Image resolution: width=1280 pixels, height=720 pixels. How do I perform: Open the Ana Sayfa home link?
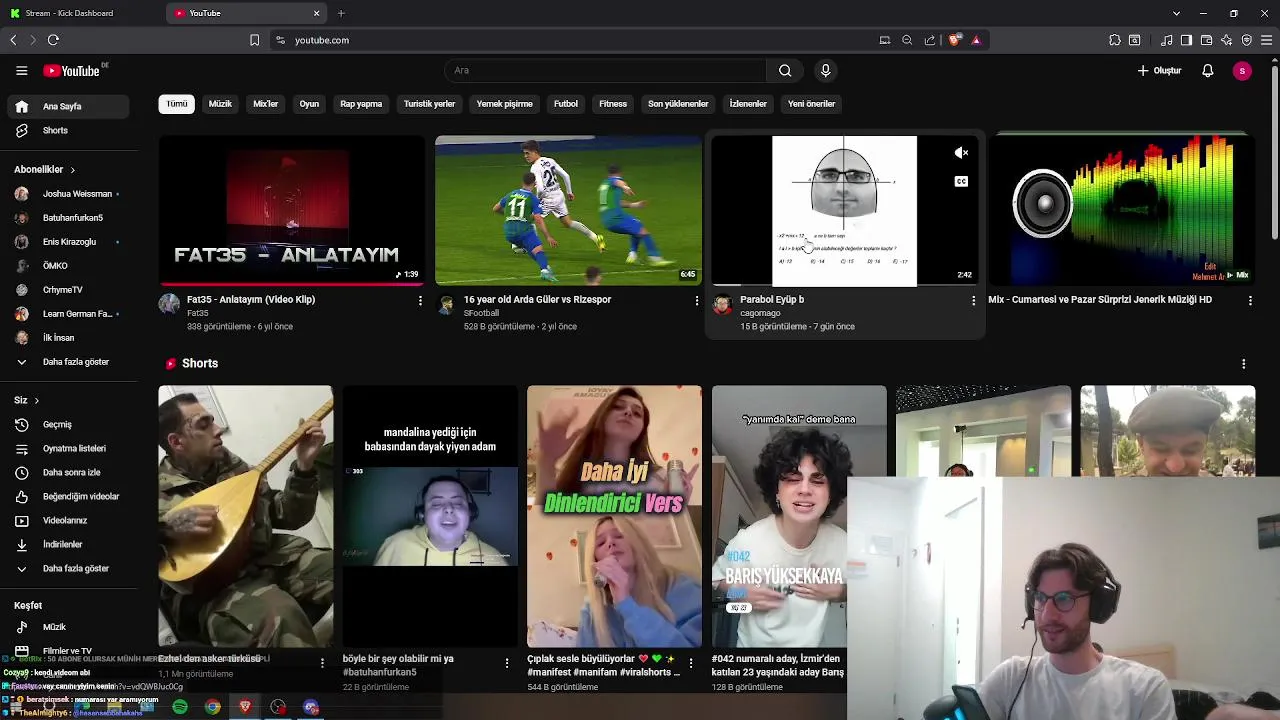click(x=68, y=106)
